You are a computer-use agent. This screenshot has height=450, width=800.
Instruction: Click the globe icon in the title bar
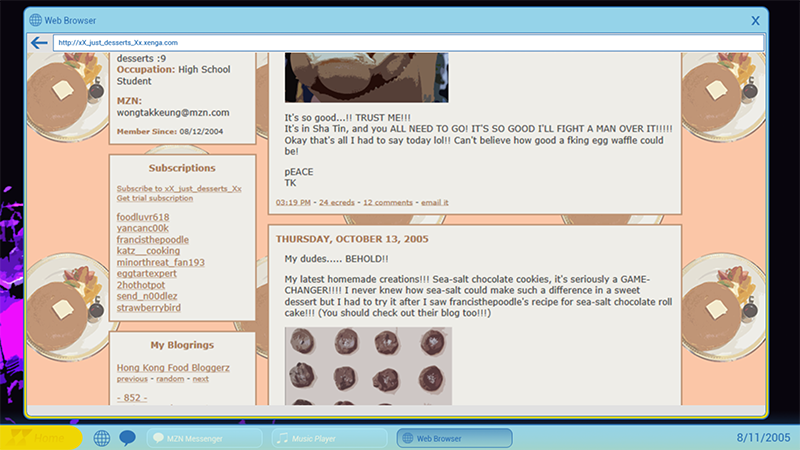tap(36, 20)
